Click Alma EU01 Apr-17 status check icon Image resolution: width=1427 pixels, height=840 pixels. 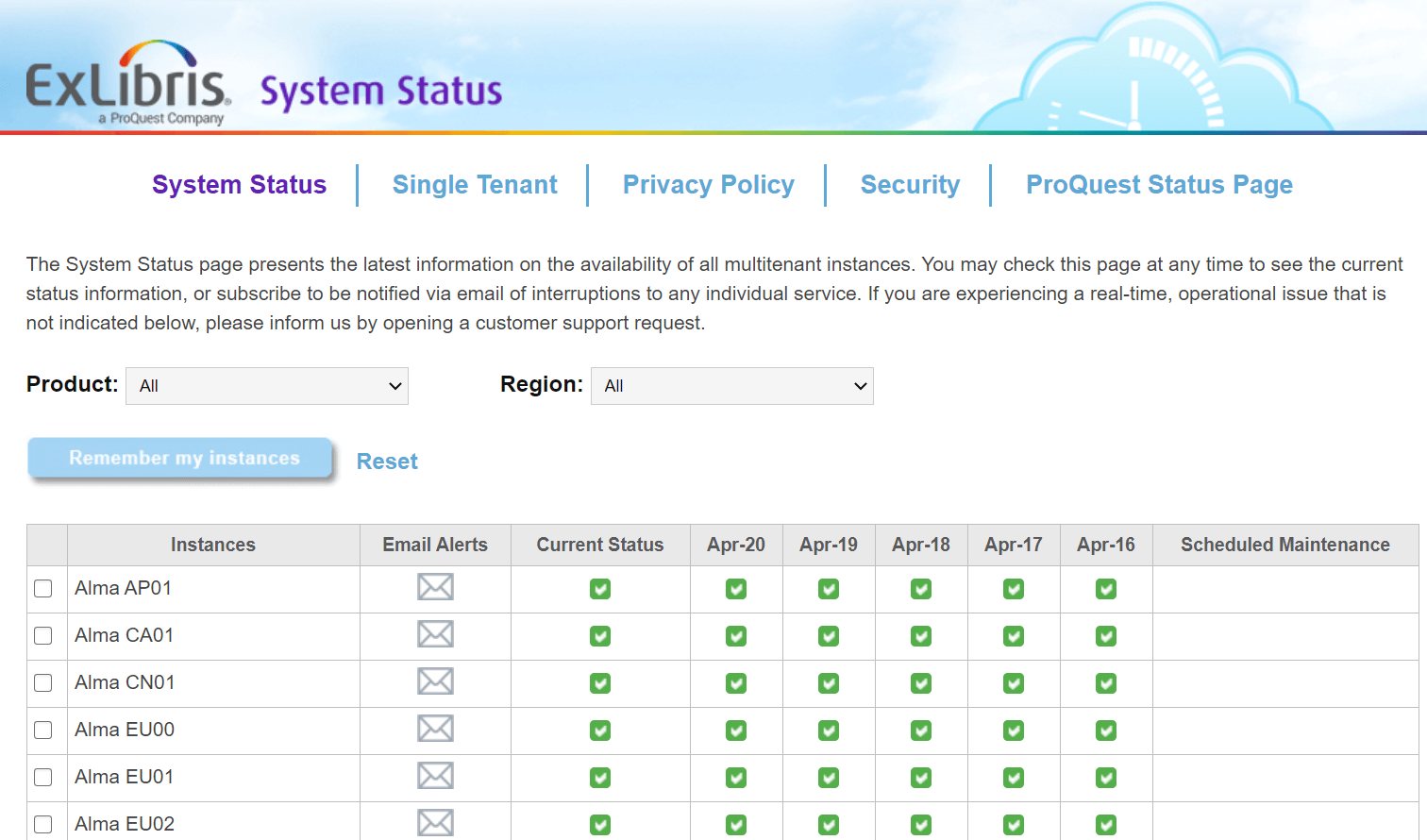[x=1014, y=778]
